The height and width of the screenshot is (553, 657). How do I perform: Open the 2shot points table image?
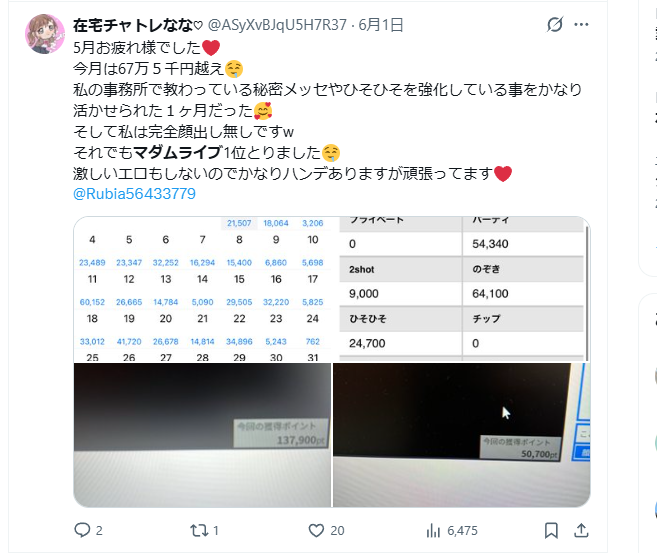point(462,289)
